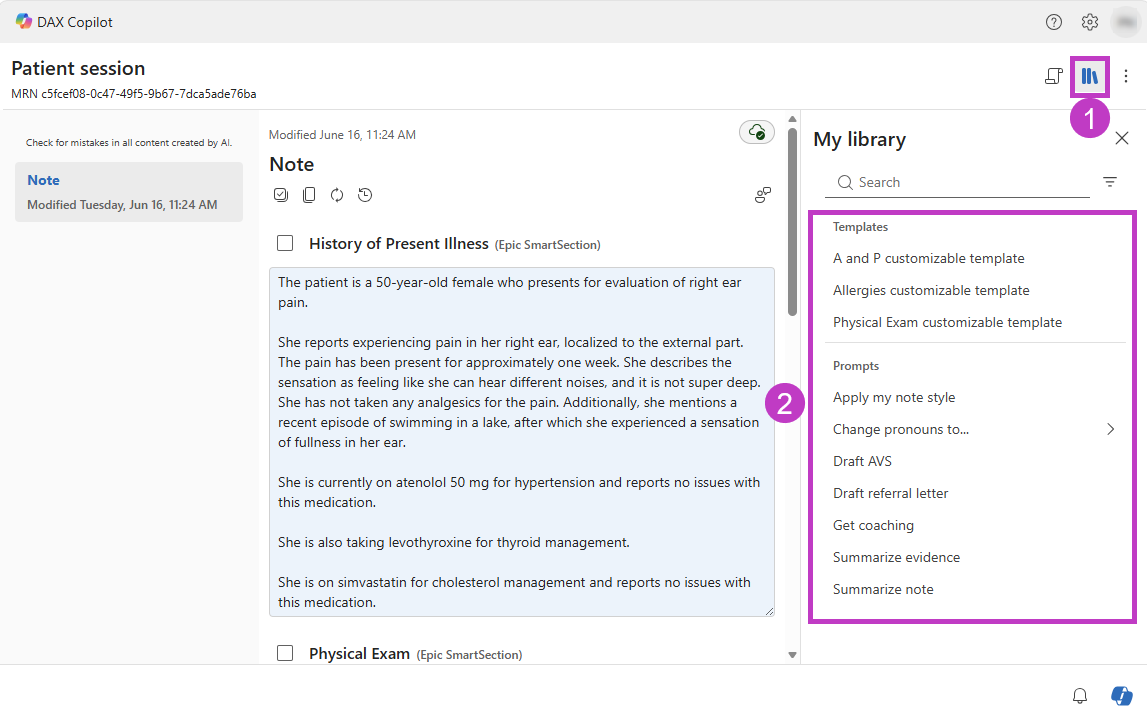Click the user profile avatar
Image resolution: width=1147 pixels, height=726 pixels.
[1125, 22]
